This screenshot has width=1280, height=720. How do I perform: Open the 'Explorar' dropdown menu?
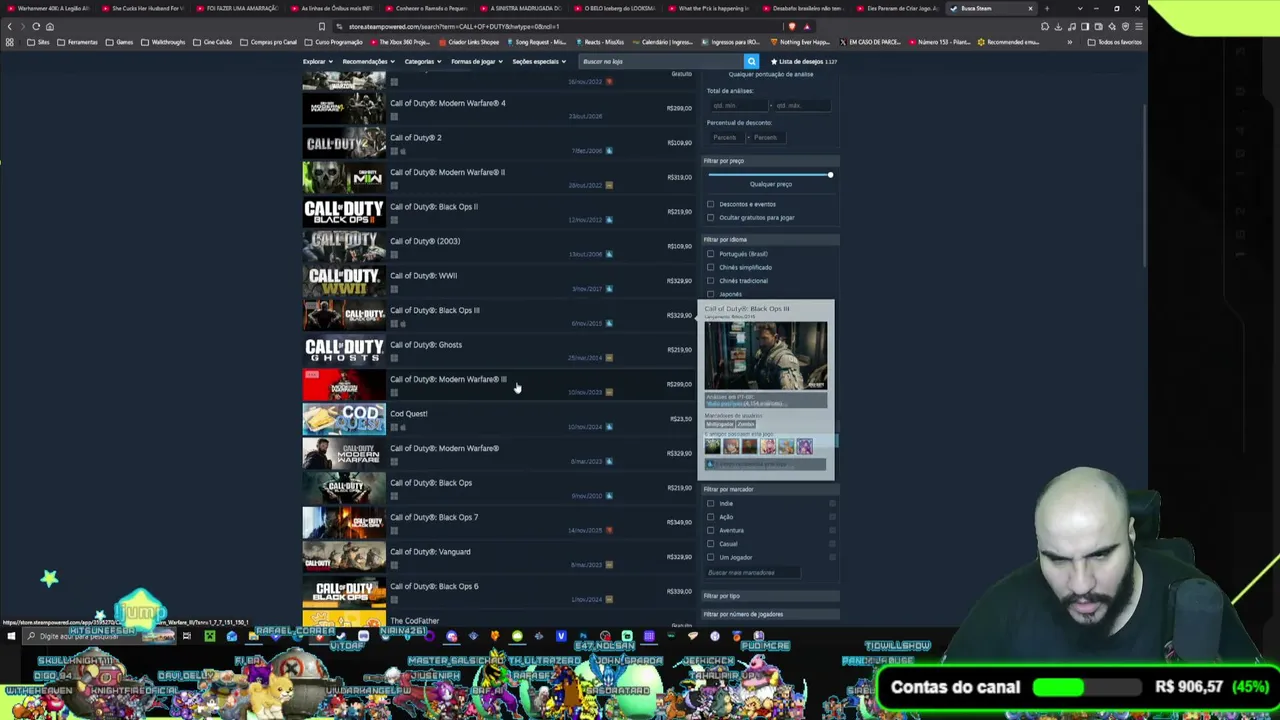tap(316, 62)
